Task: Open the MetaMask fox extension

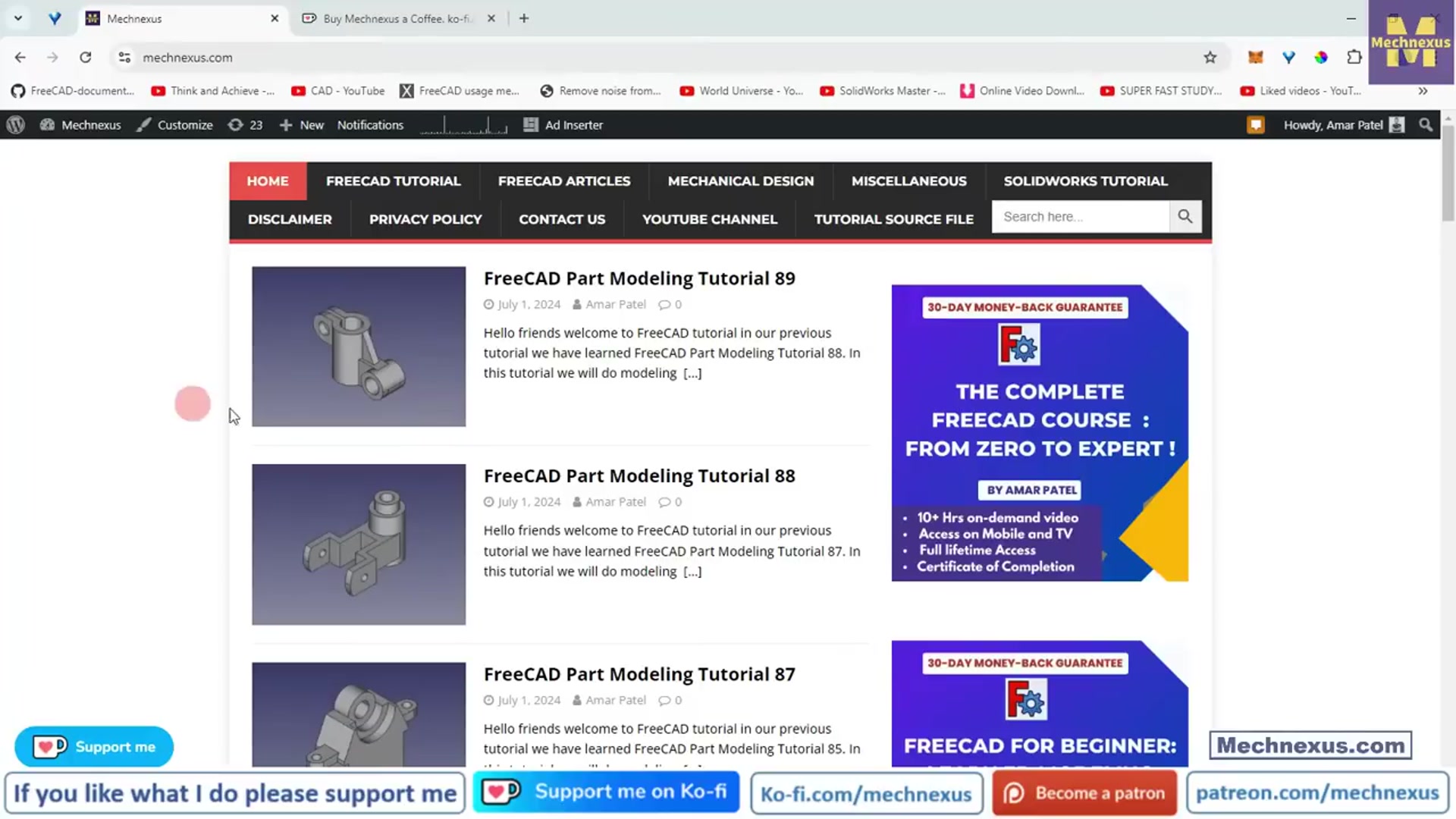Action: pyautogui.click(x=1256, y=58)
